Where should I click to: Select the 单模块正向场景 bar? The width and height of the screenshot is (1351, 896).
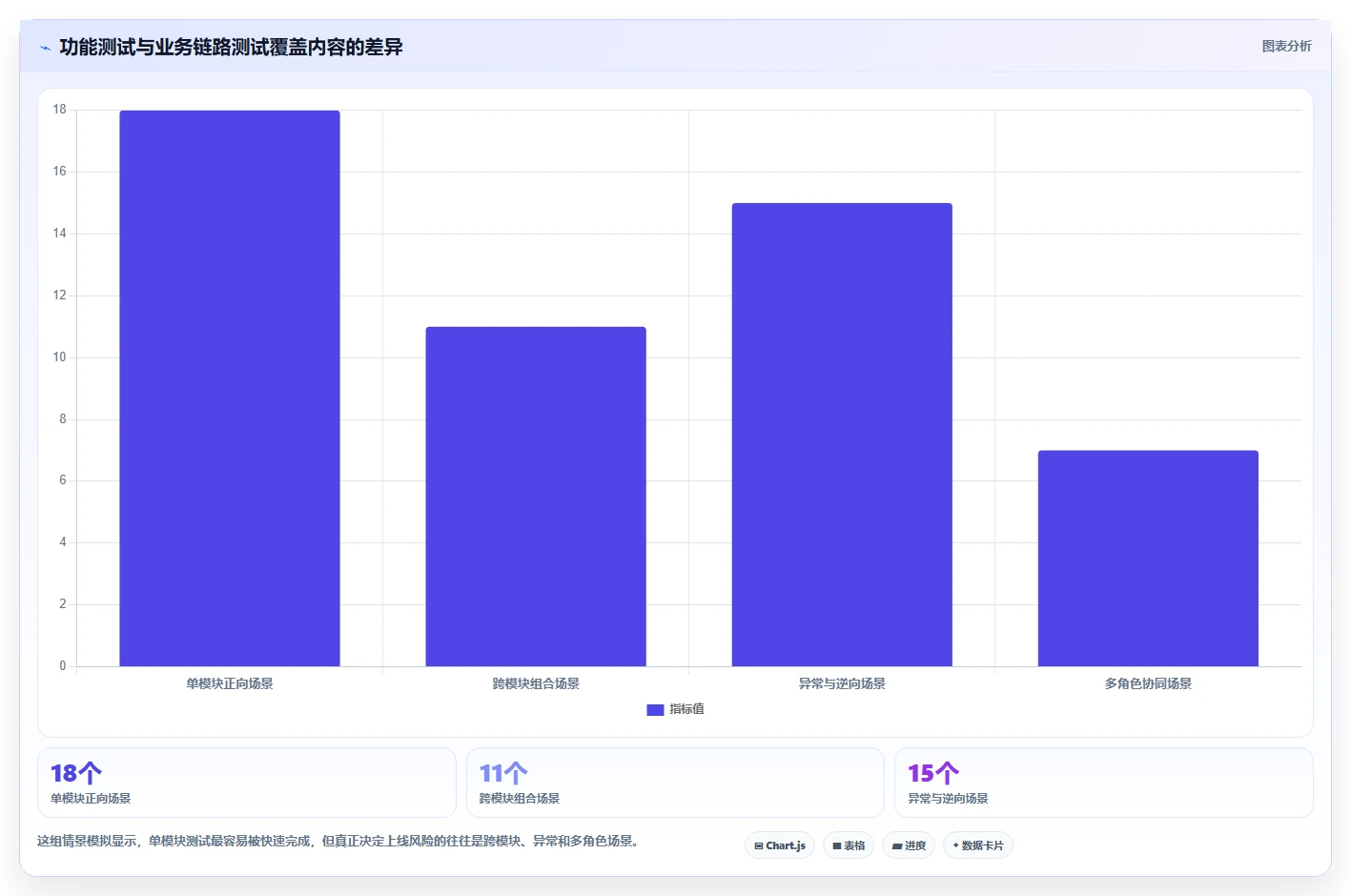[230, 388]
